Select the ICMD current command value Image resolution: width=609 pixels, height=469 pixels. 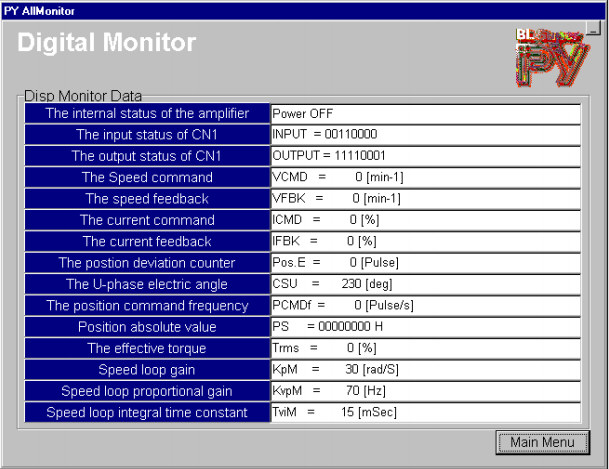coord(425,220)
